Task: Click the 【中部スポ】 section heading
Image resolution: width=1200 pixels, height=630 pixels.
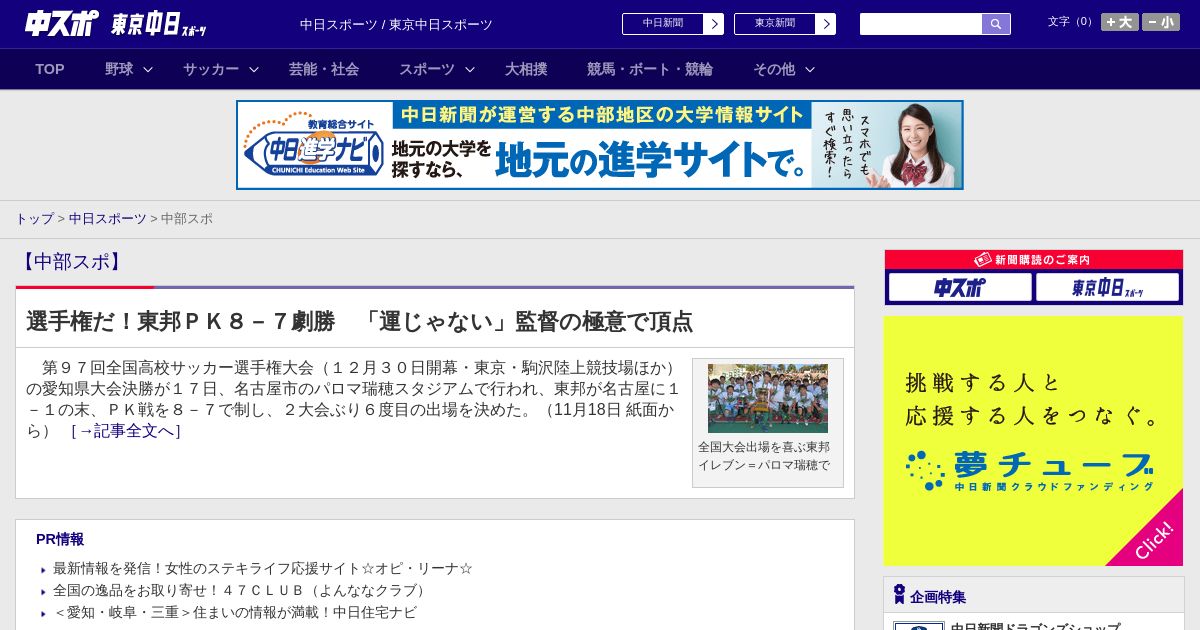Action: click(x=70, y=262)
